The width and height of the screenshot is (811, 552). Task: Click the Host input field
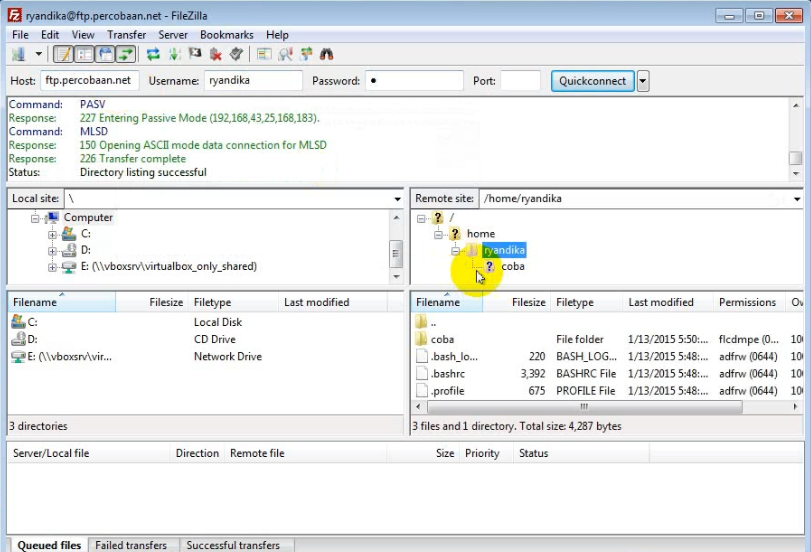click(89, 81)
